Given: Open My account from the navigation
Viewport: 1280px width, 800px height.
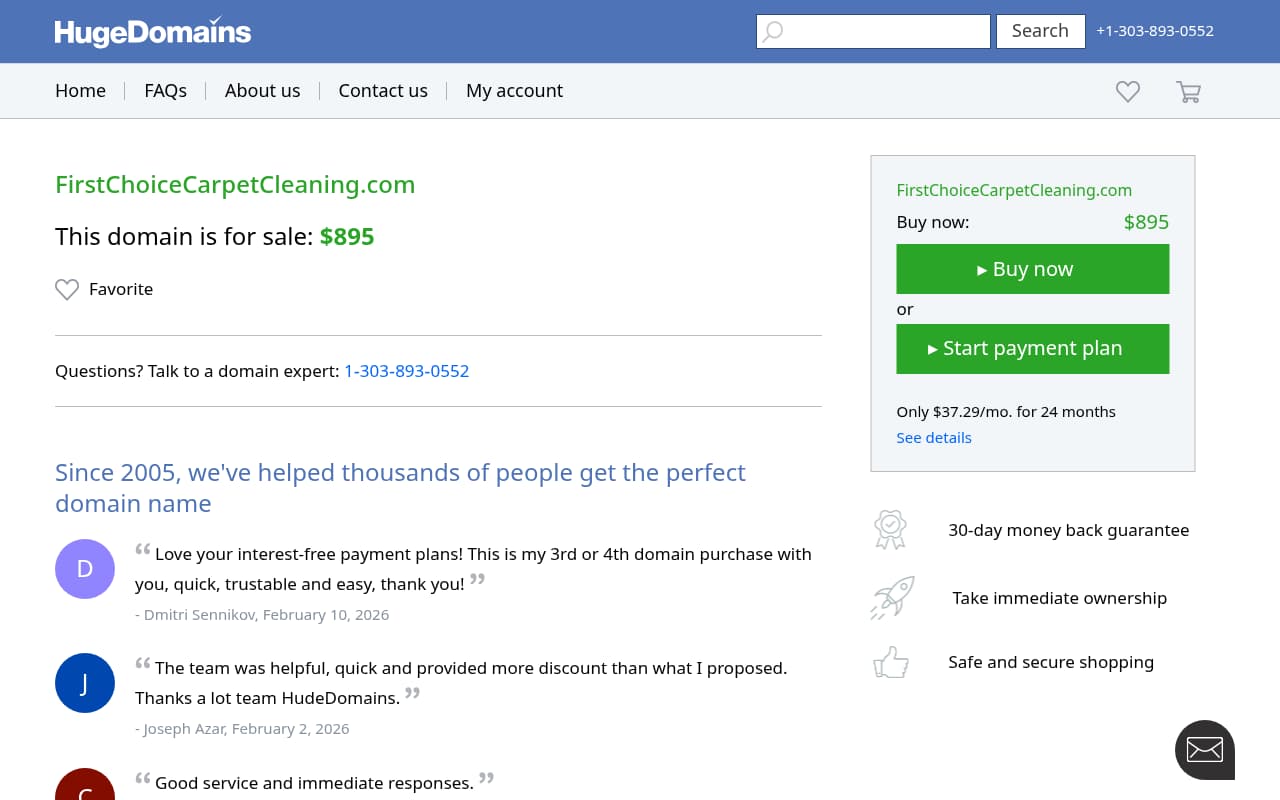Looking at the screenshot, I should [514, 90].
